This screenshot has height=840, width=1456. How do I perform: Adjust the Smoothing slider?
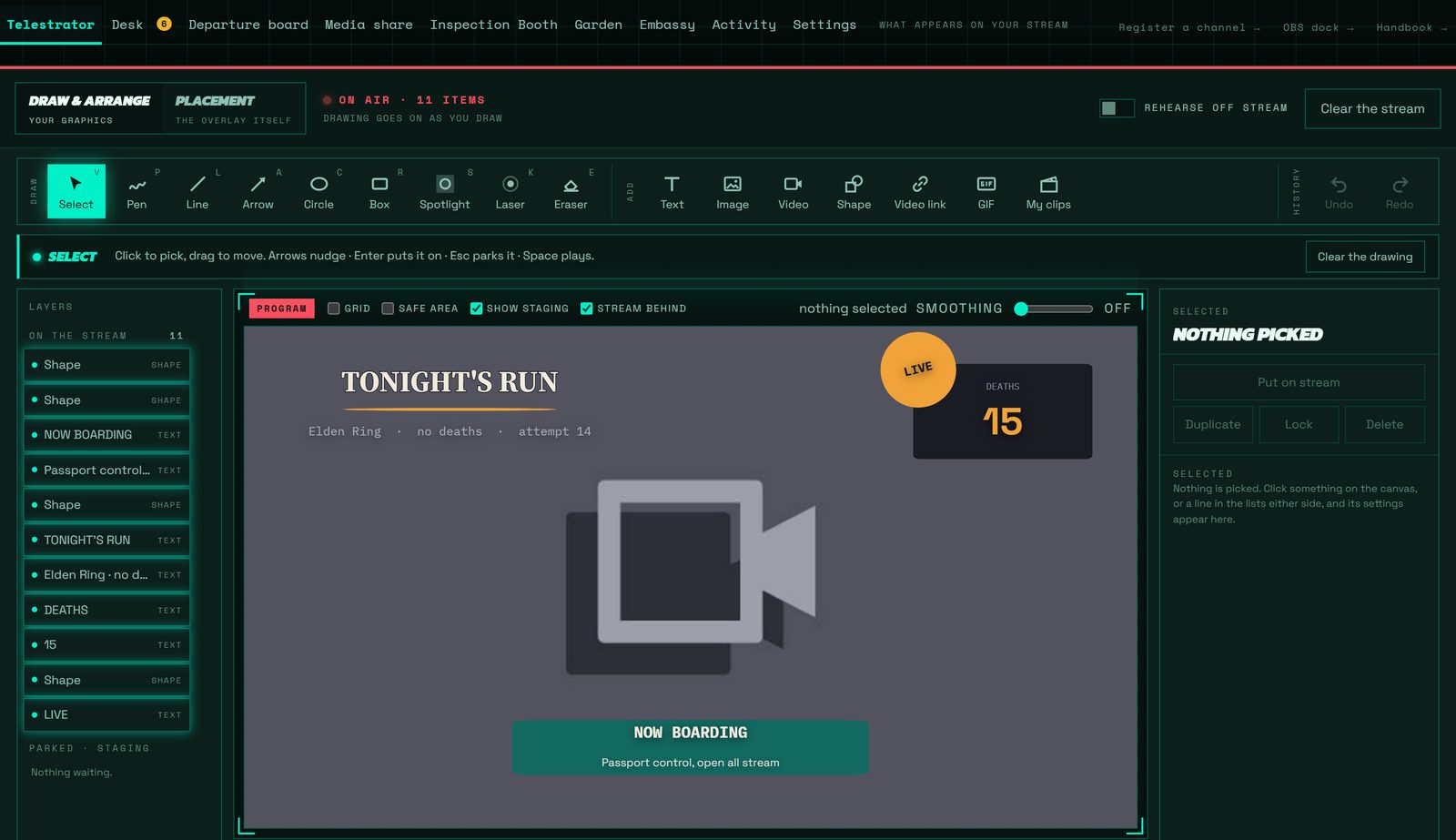pos(1056,309)
